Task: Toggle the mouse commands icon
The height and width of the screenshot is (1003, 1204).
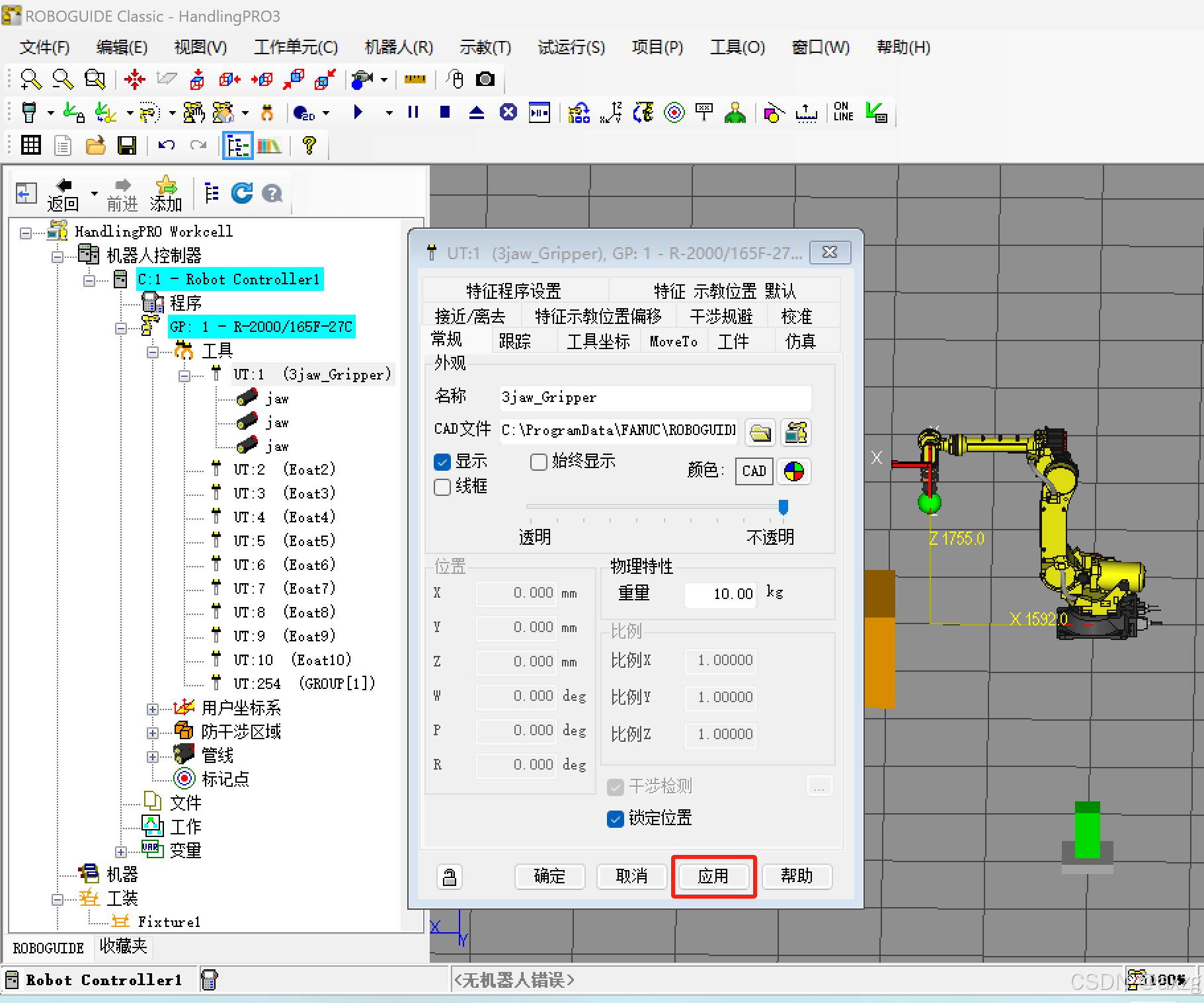Action: tap(454, 79)
